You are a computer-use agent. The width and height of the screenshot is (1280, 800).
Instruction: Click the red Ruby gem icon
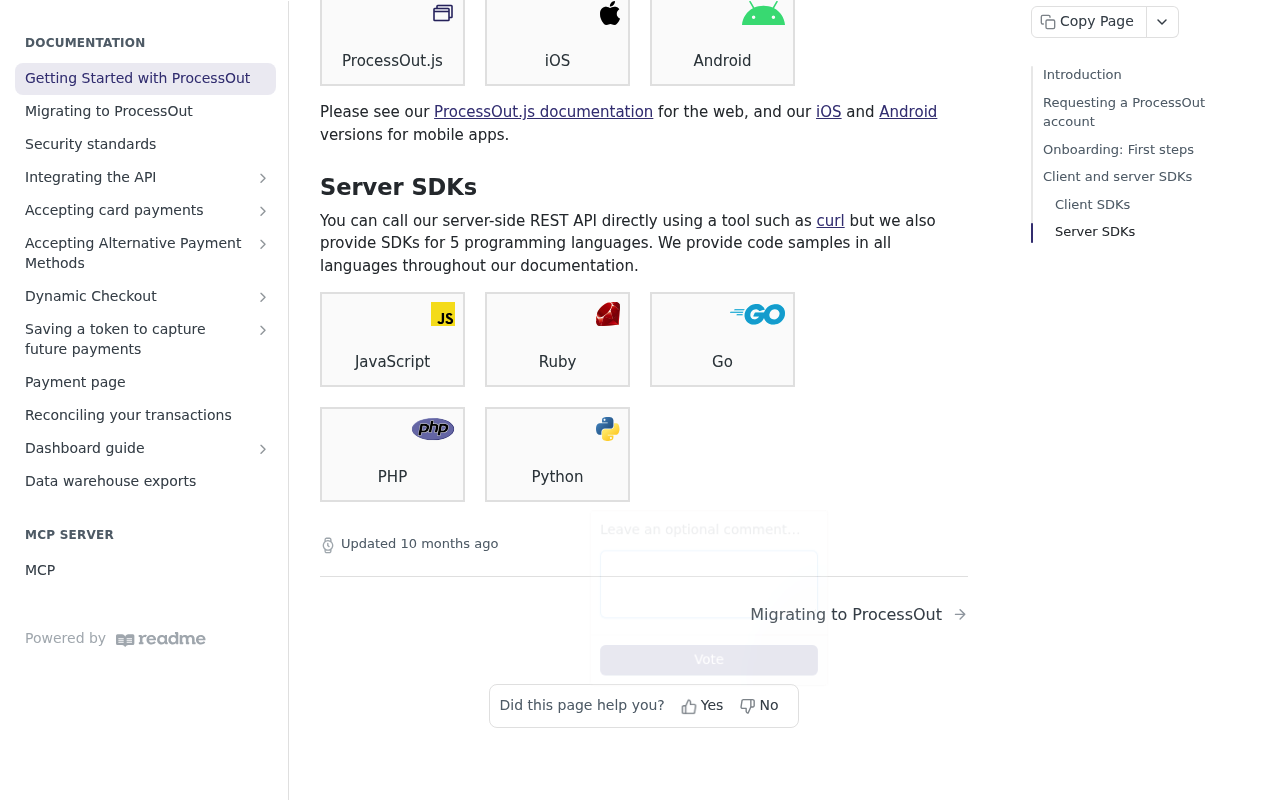tap(608, 314)
